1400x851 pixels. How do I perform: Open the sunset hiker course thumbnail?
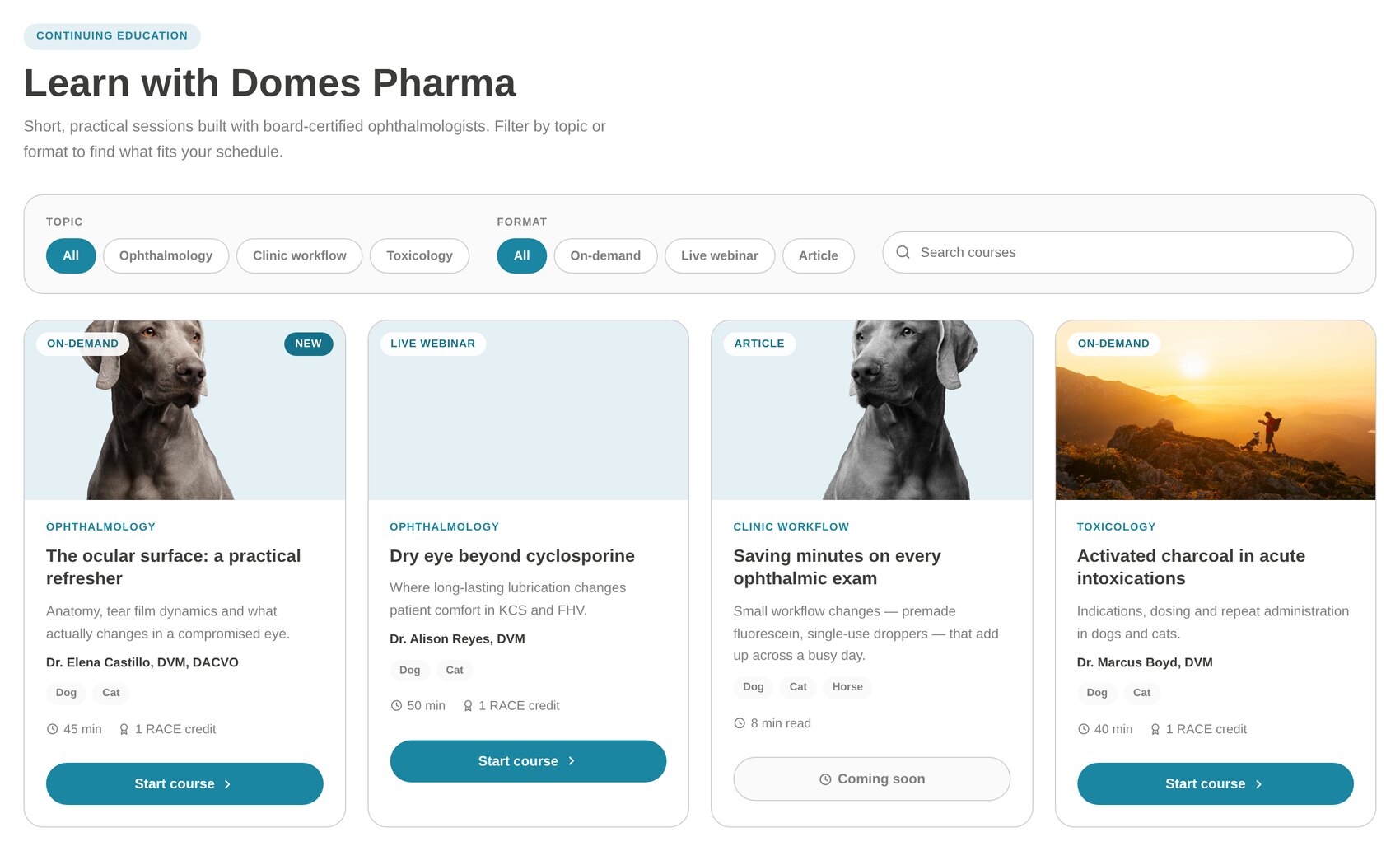(x=1216, y=410)
